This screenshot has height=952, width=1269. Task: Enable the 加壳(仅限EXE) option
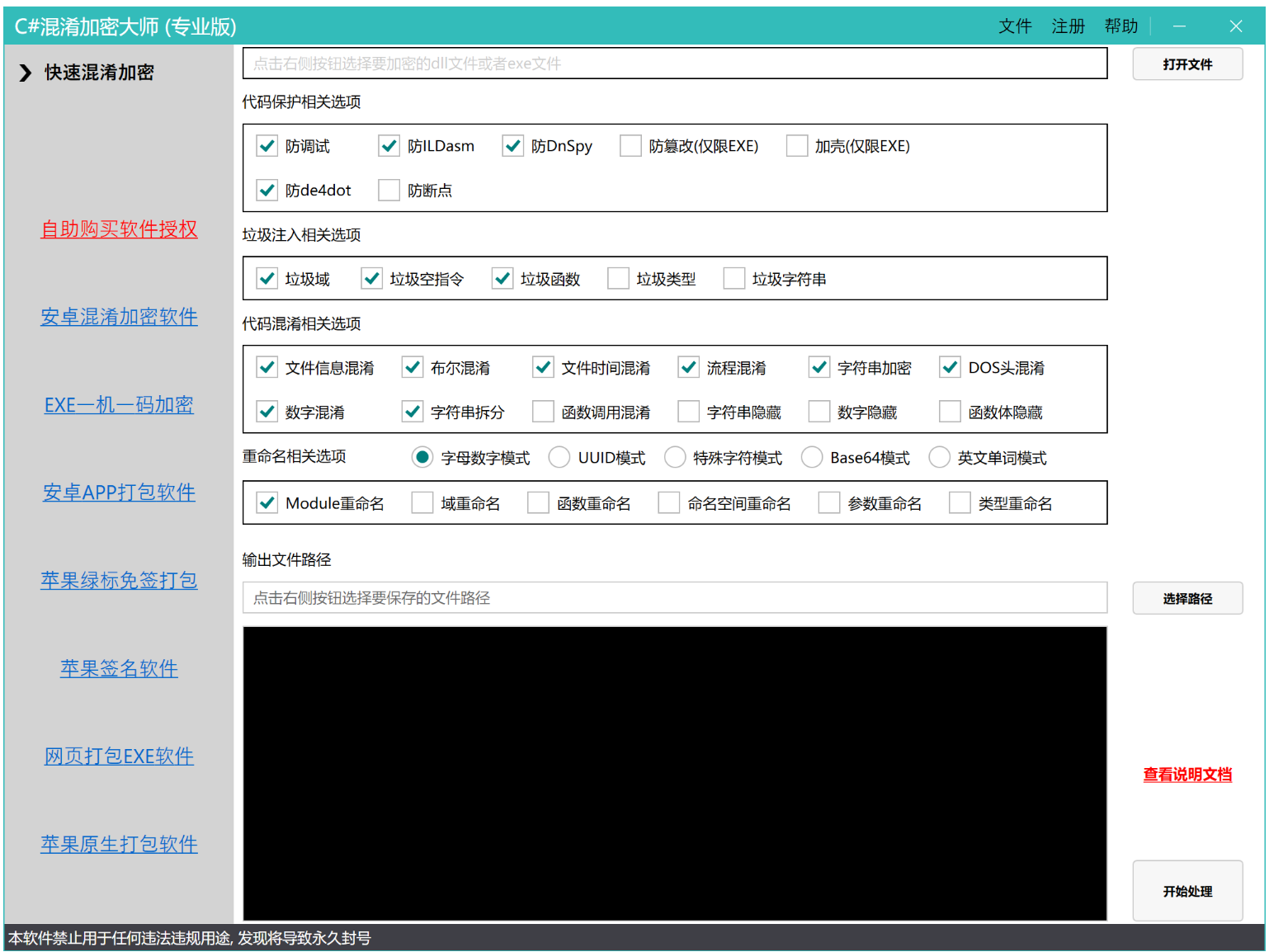point(796,145)
